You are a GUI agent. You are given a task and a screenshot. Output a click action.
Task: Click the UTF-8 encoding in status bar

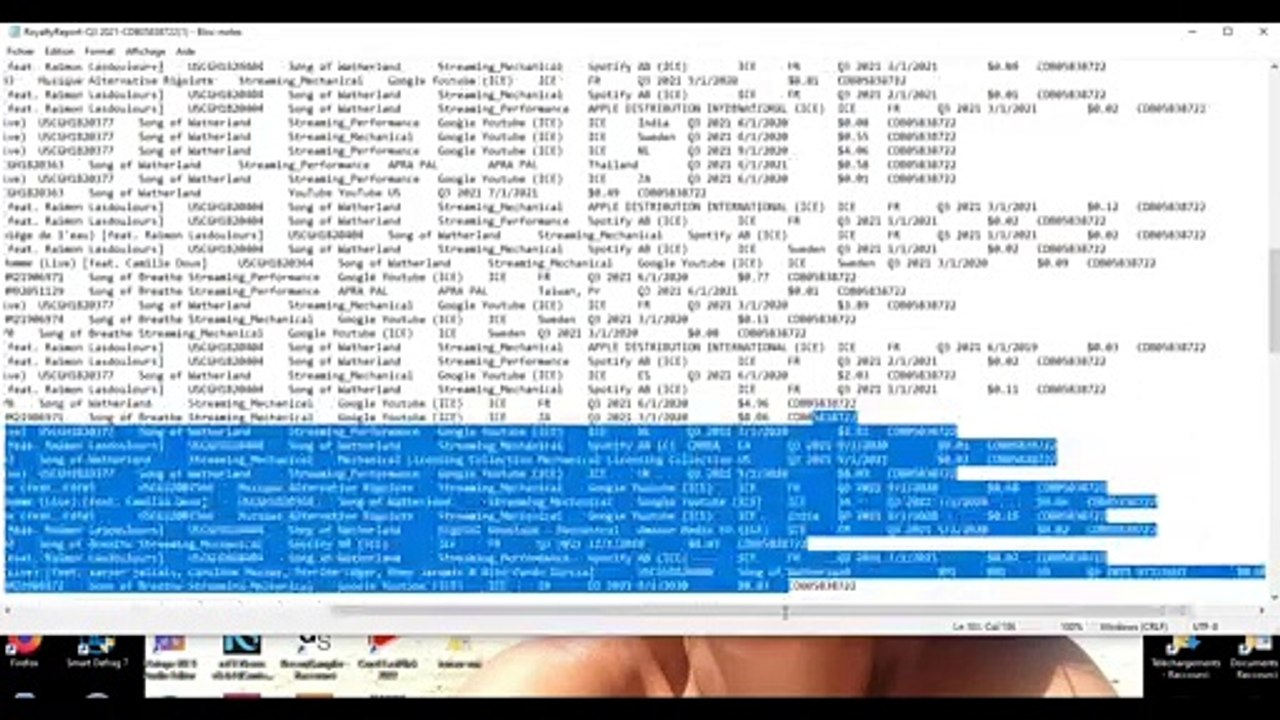click(x=1206, y=627)
